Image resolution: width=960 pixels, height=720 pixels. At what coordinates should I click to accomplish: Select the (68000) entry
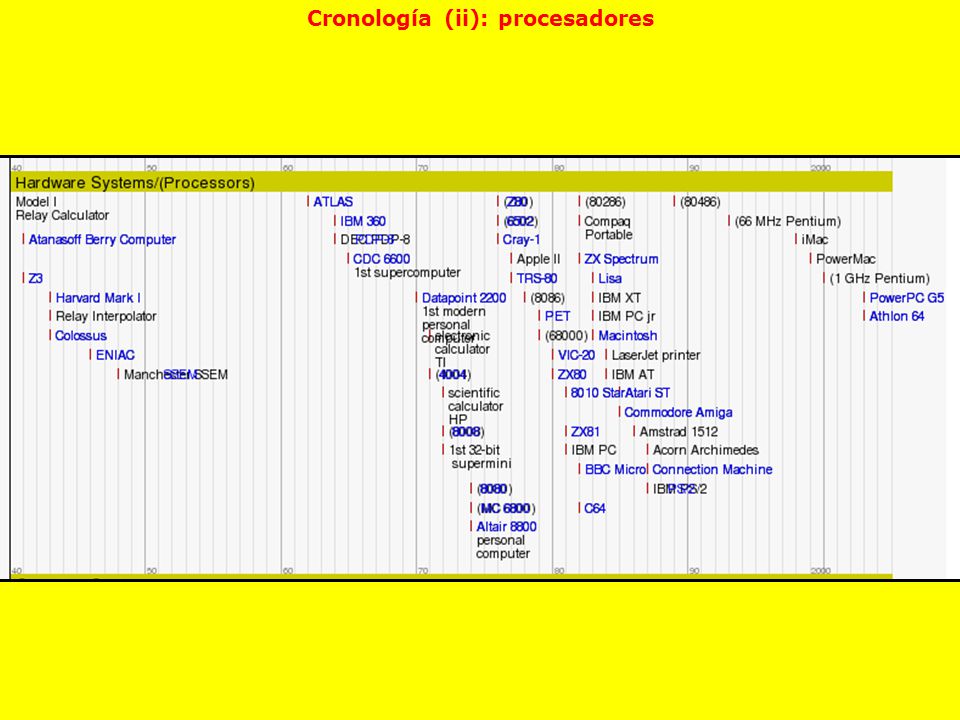pos(566,336)
